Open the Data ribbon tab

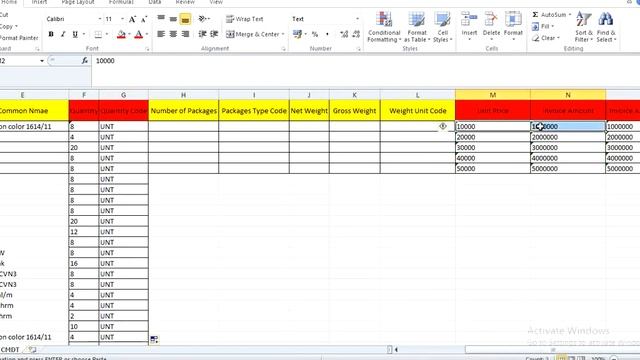coord(155,2)
